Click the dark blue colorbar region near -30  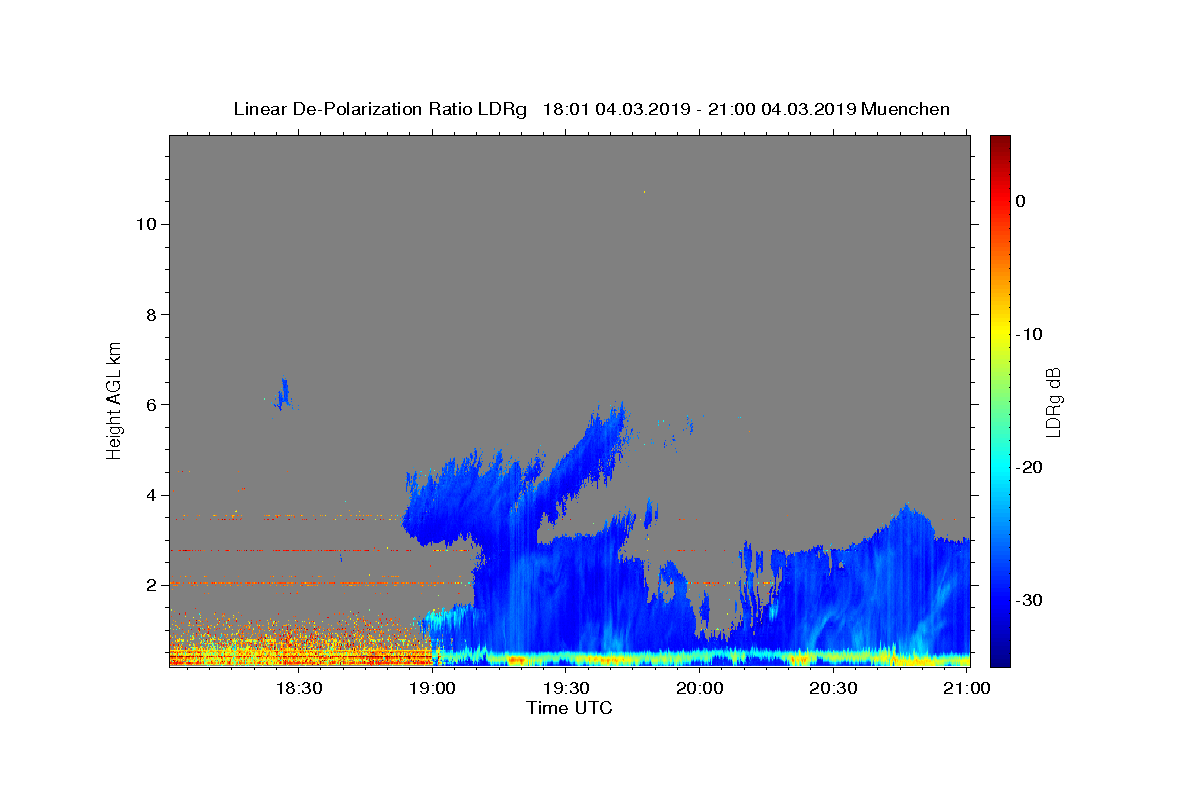[1000, 600]
